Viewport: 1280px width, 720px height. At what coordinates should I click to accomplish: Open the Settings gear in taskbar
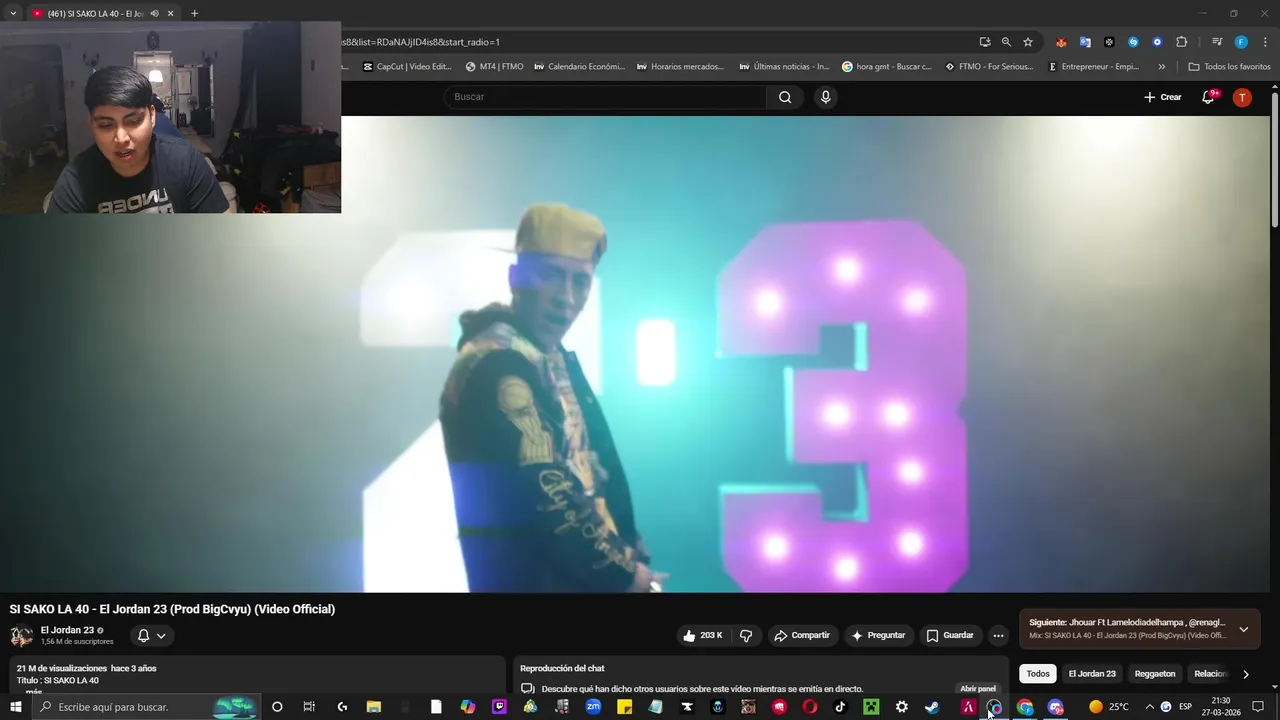pyautogui.click(x=902, y=707)
